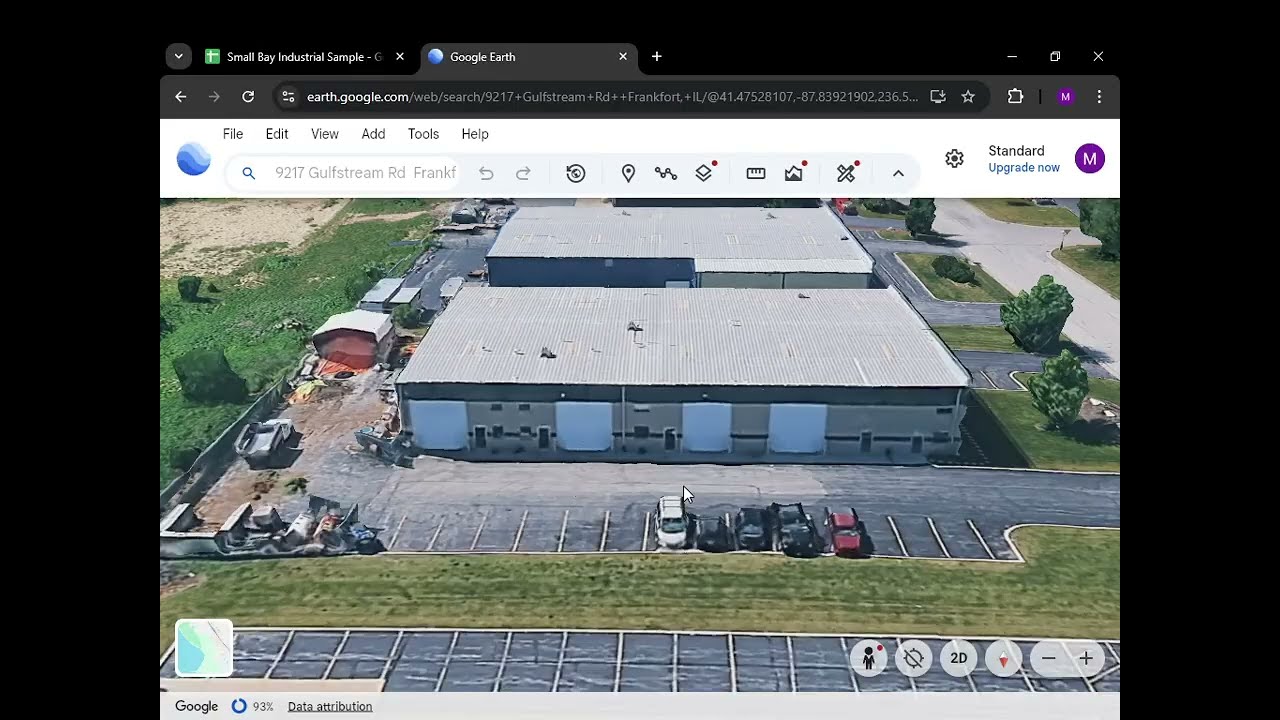Click the compass to reset north

click(x=1003, y=658)
